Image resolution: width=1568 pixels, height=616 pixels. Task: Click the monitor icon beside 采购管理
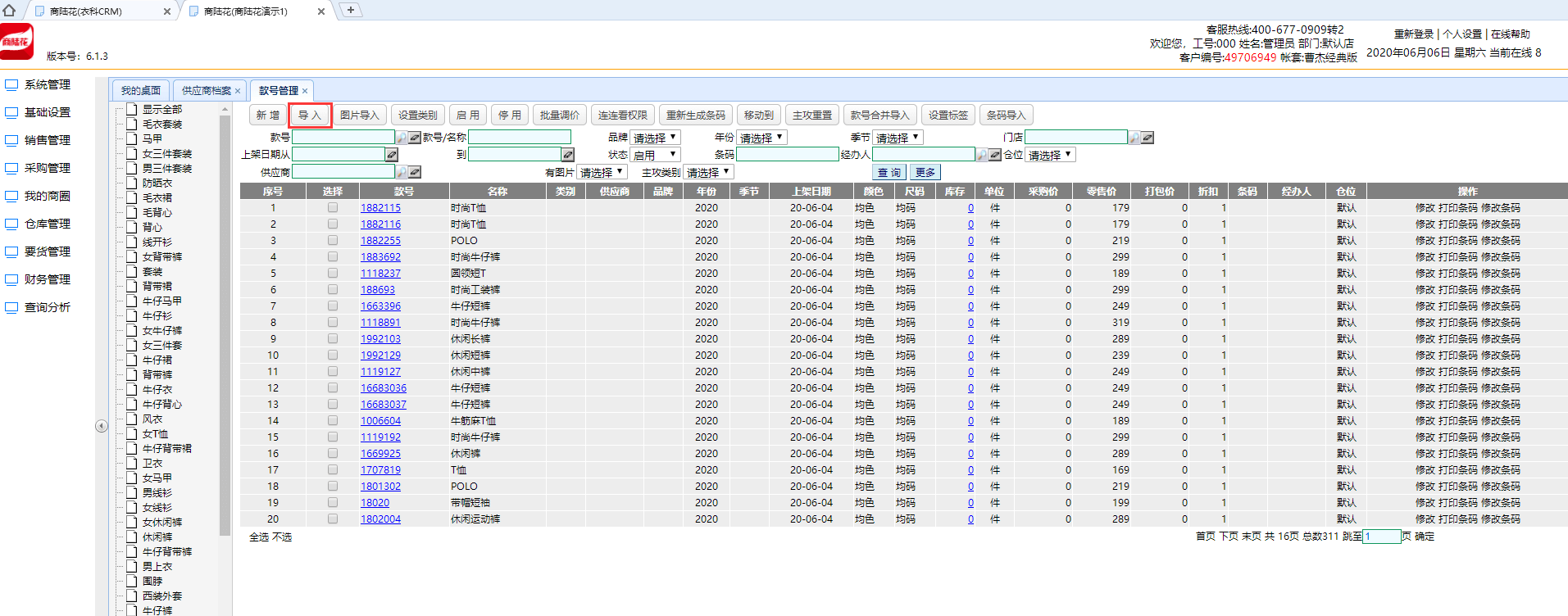pos(11,169)
